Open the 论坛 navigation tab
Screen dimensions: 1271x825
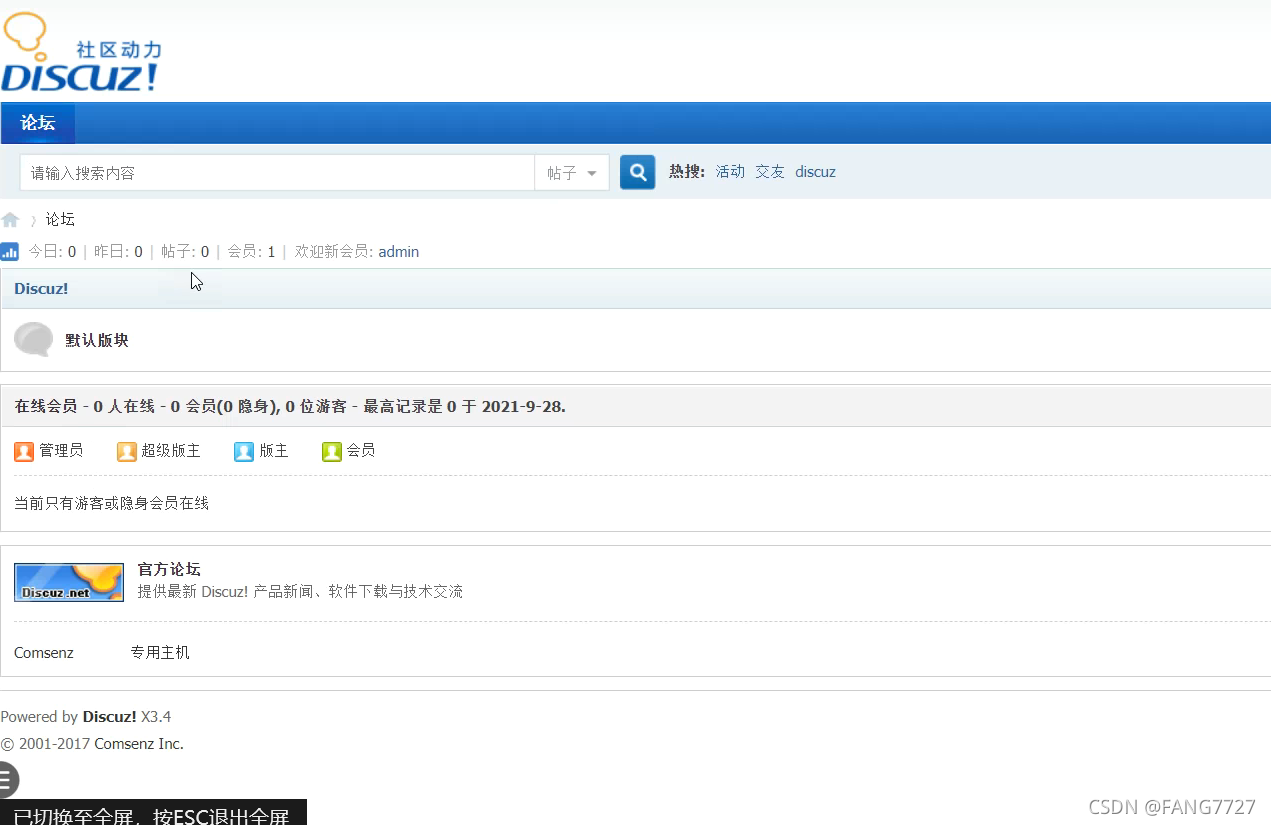coord(38,123)
